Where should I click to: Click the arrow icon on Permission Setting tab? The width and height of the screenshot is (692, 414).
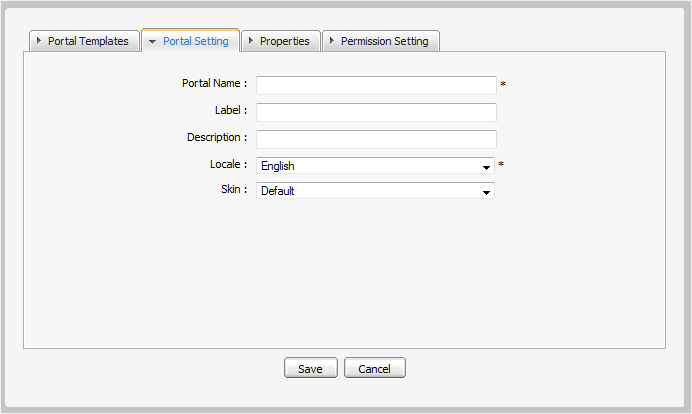click(x=331, y=41)
